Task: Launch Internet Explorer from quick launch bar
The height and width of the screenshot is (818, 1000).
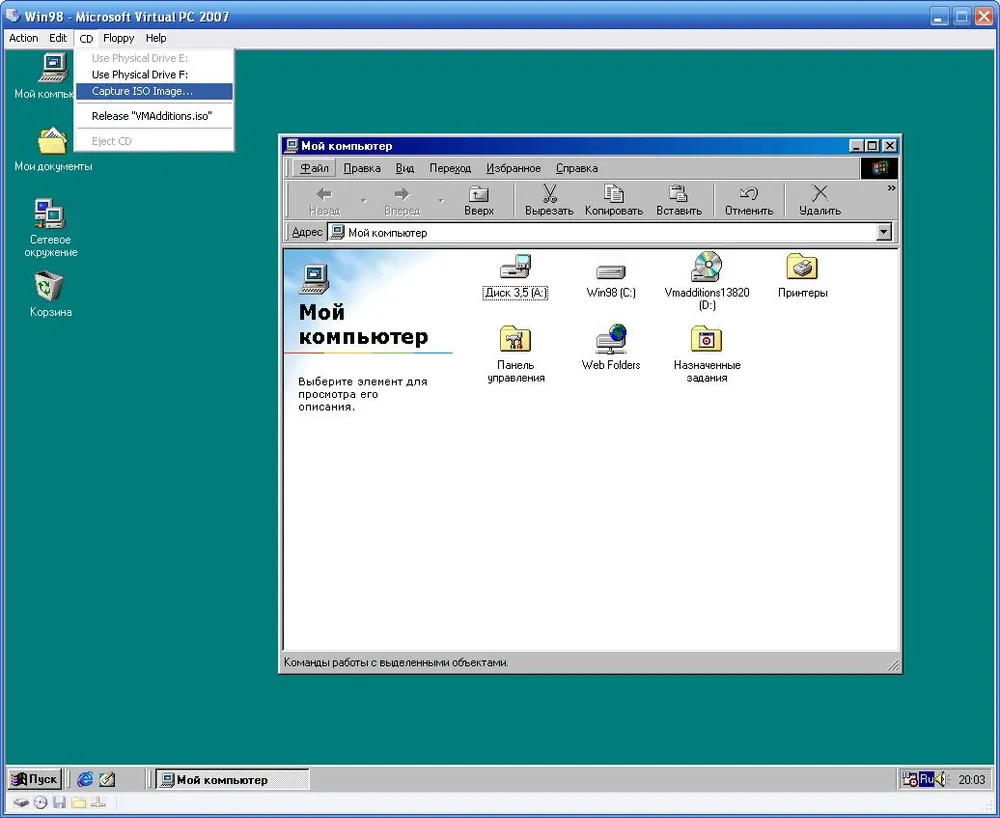Action: pos(85,779)
